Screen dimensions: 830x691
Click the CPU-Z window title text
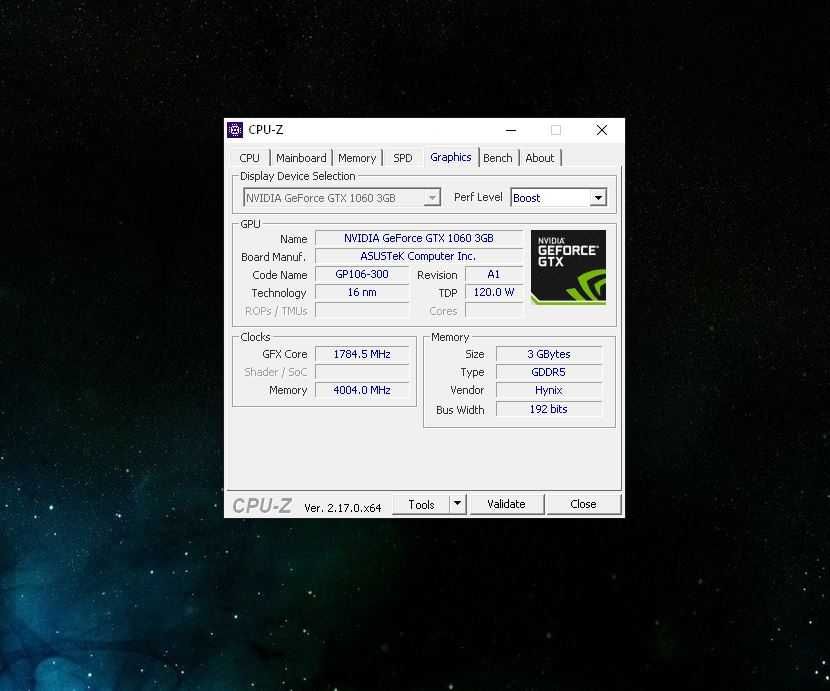(266, 130)
